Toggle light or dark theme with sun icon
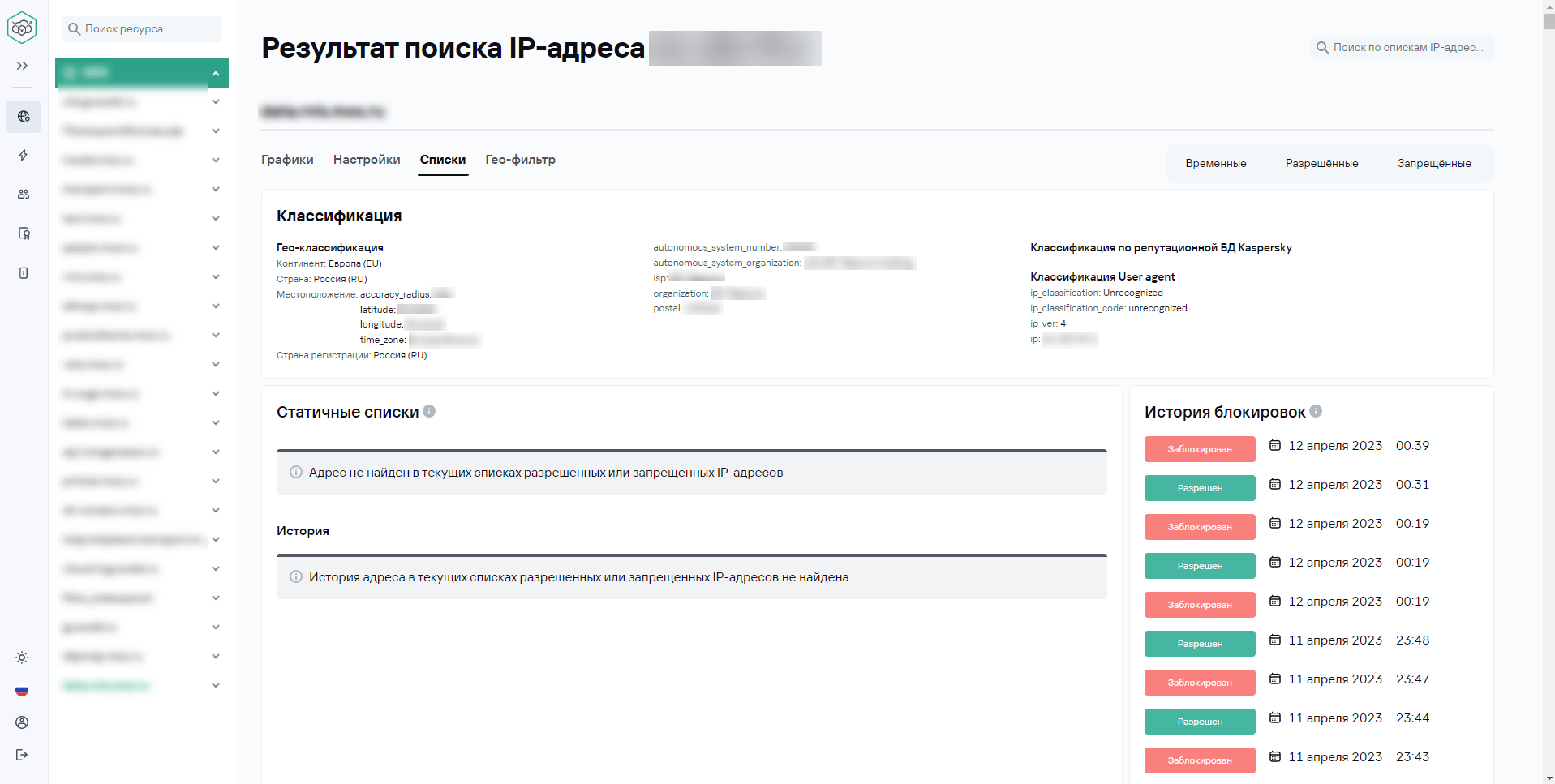This screenshot has height=784, width=1555. point(22,658)
